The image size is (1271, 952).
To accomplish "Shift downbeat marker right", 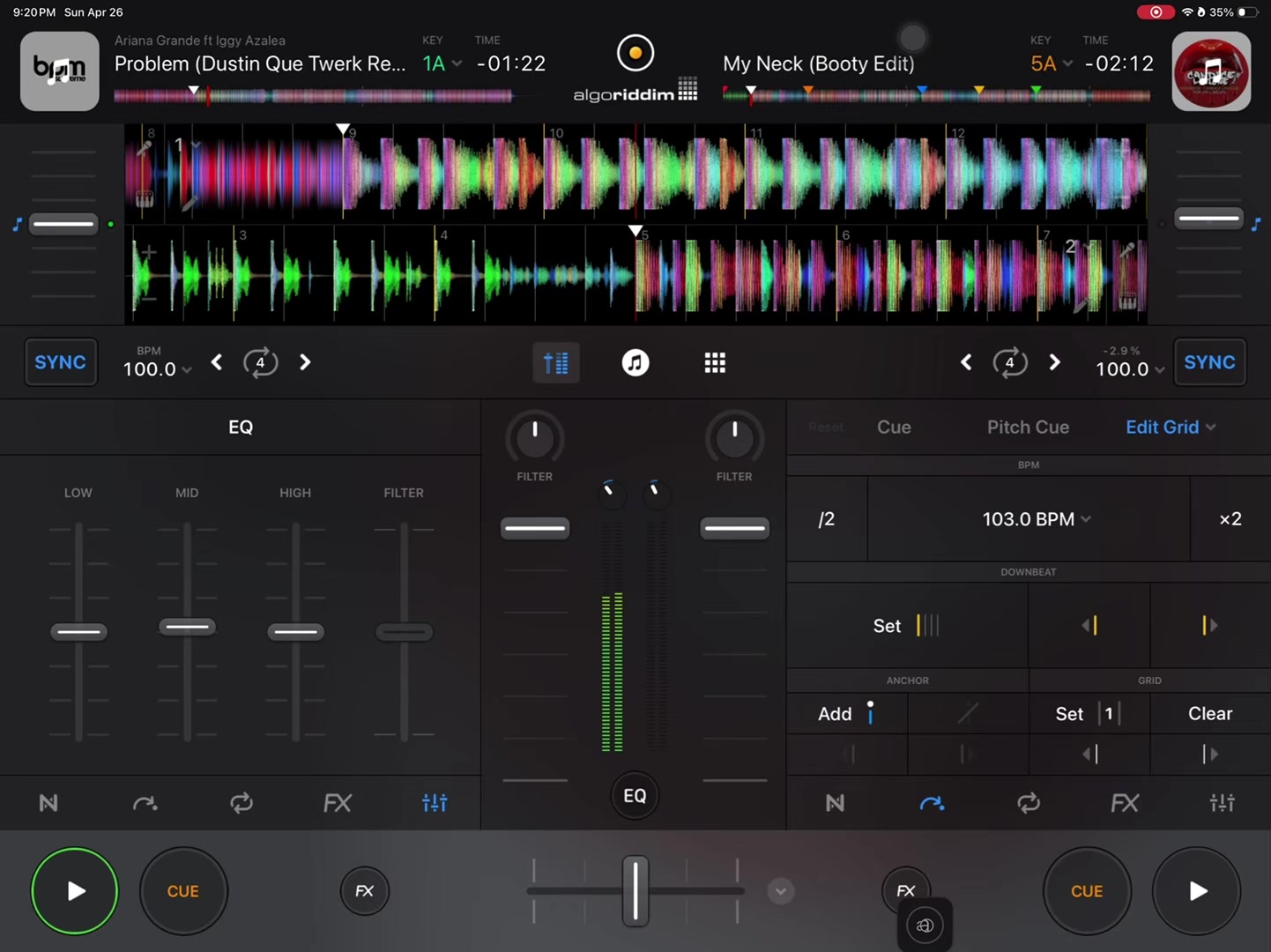I will (1210, 625).
